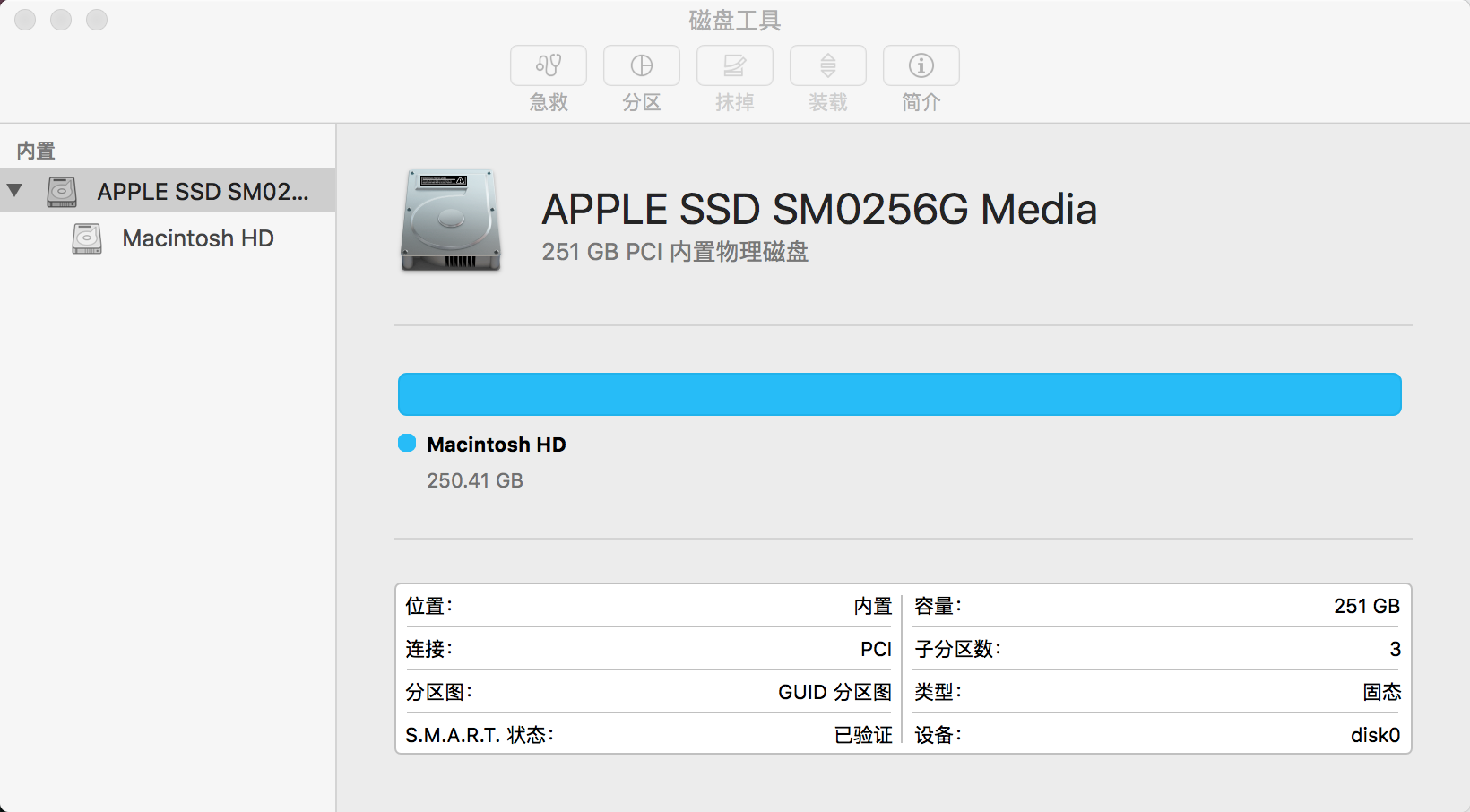Click the S.M.A.R.T. 状态 label
Image resolution: width=1470 pixels, height=812 pixels.
click(x=480, y=735)
